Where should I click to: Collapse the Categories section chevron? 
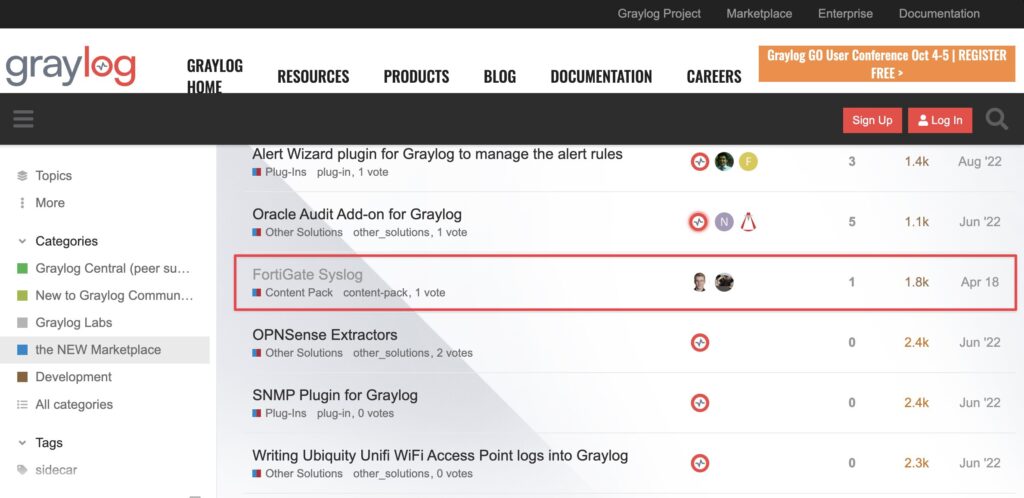coord(23,241)
